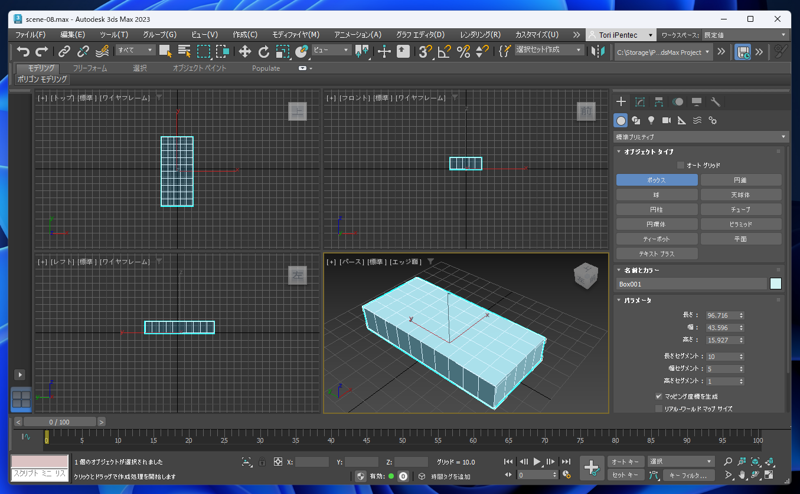The image size is (800, 494).
Task: Select the Shapes category icon
Action: pos(636,120)
